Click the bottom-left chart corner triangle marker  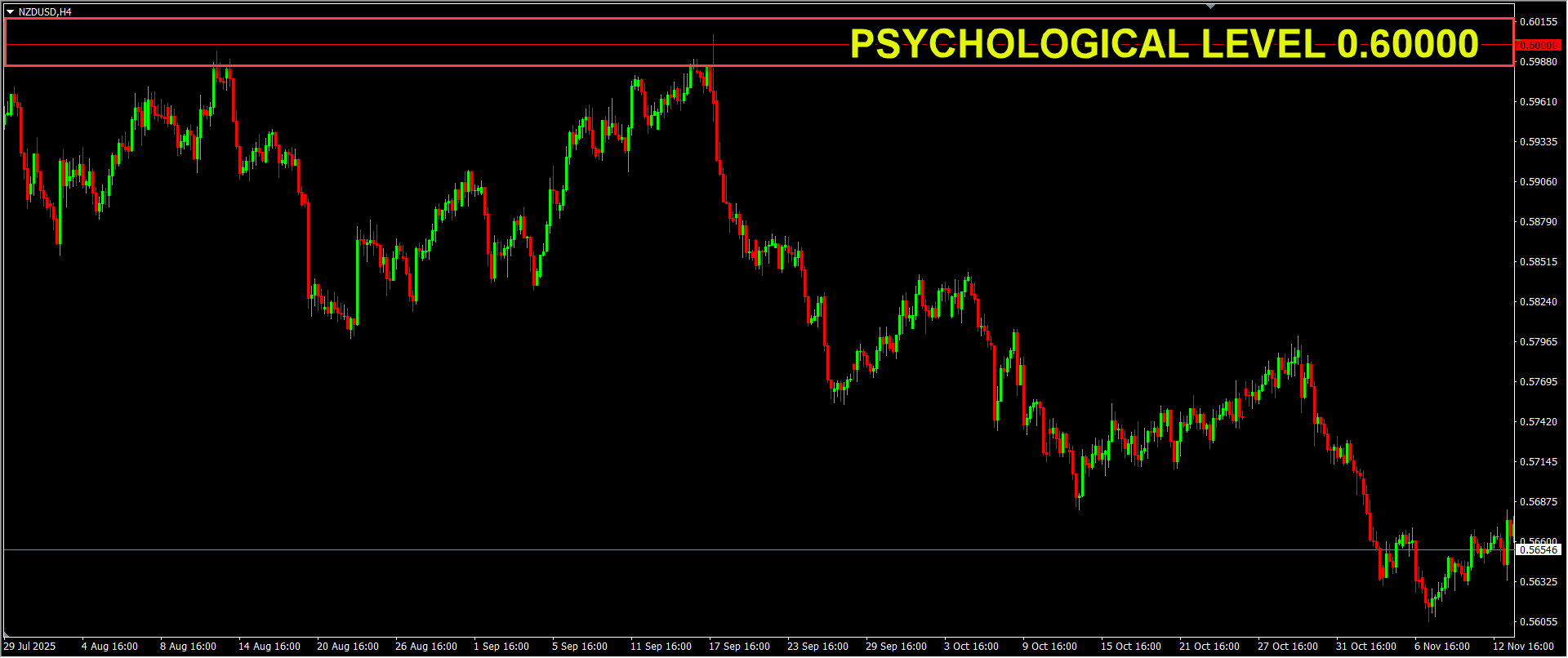coord(7,634)
